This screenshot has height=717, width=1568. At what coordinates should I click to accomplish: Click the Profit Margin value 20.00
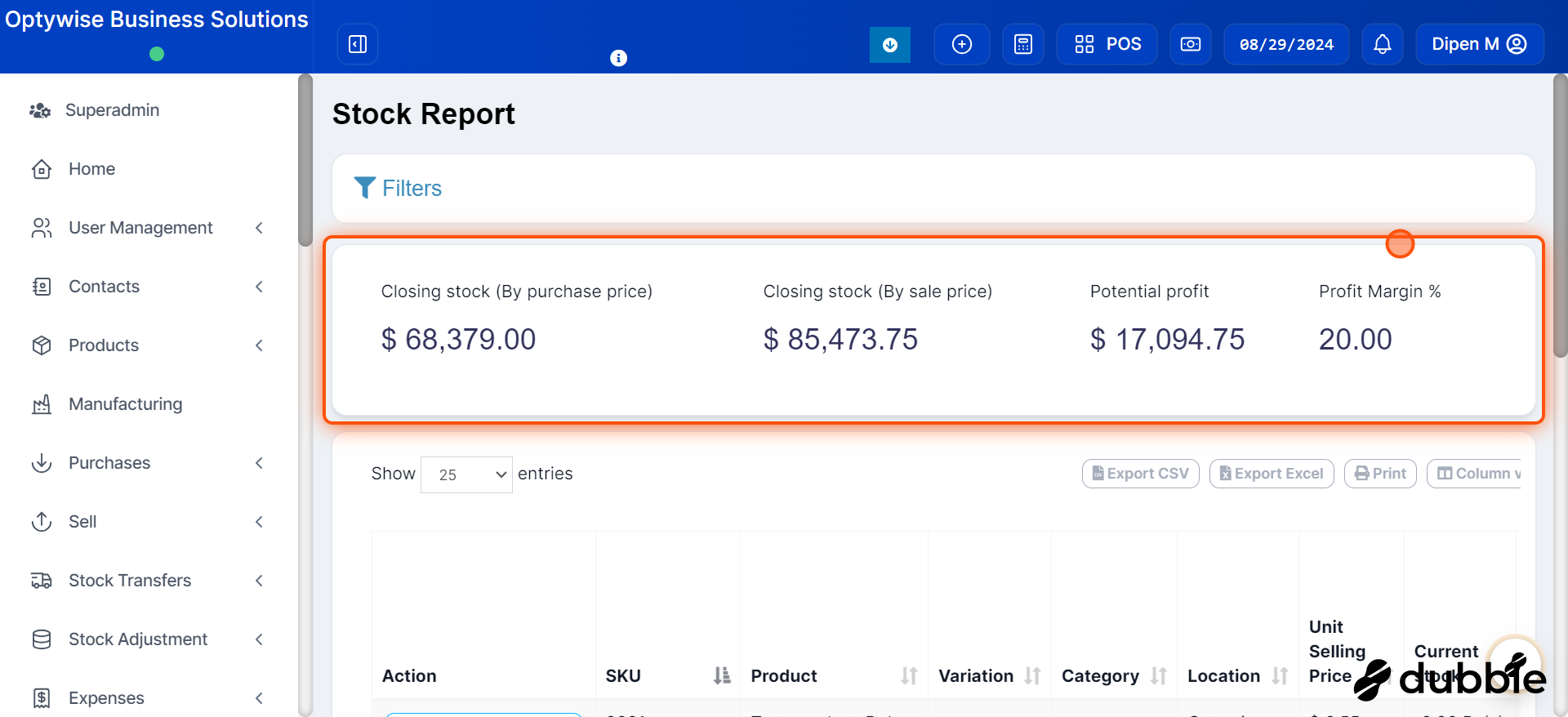[x=1355, y=340]
